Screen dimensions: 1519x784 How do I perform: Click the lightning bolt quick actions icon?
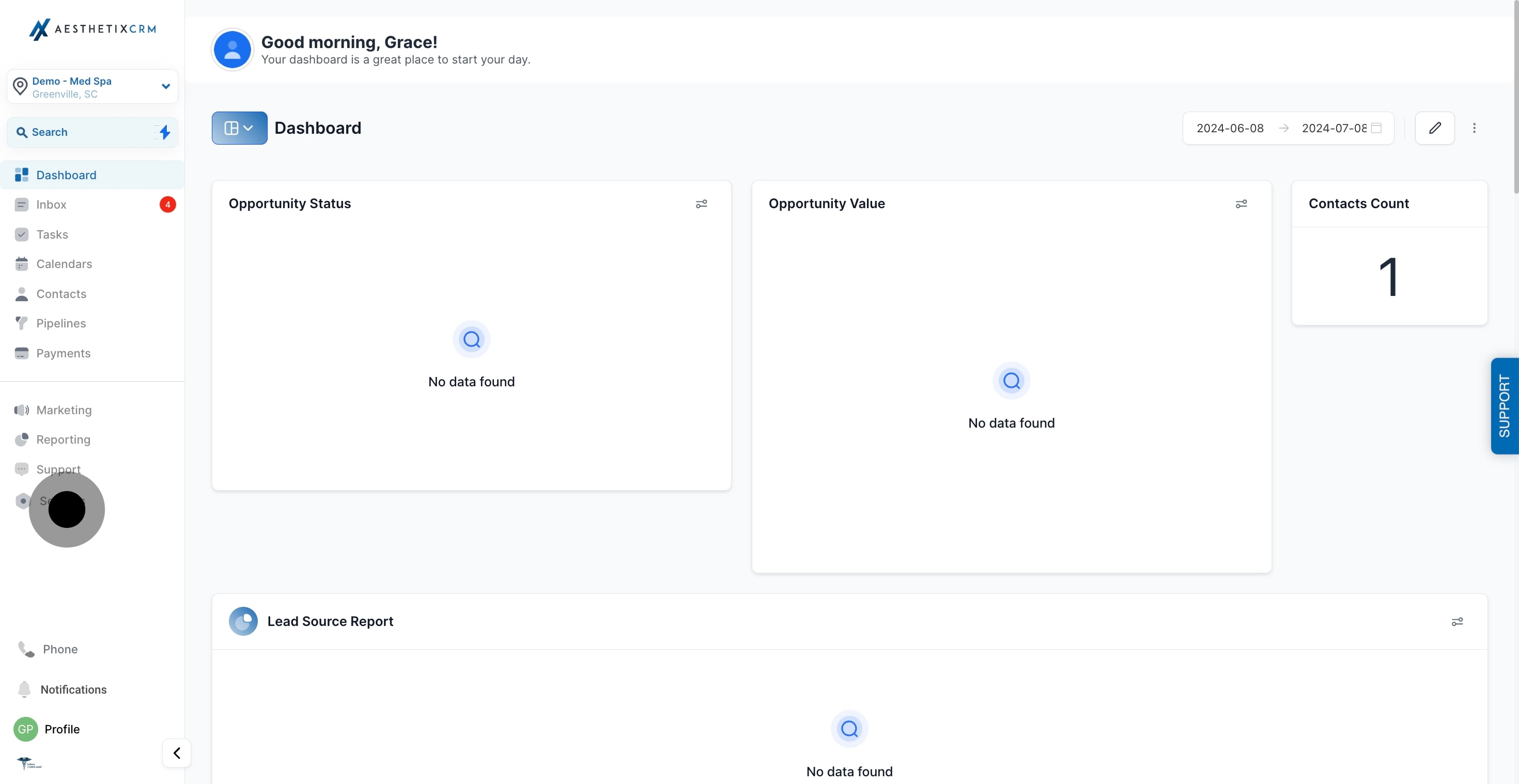(x=165, y=132)
